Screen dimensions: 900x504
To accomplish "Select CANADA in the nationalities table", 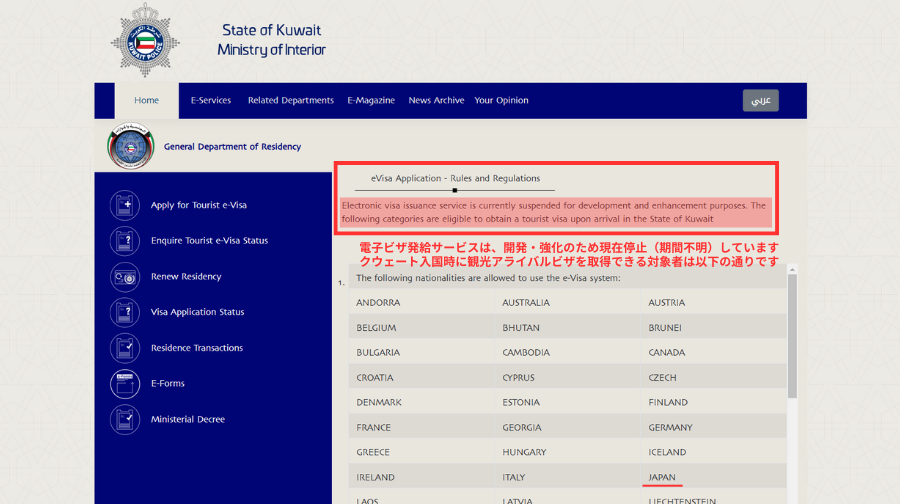I will pyautogui.click(x=666, y=352).
